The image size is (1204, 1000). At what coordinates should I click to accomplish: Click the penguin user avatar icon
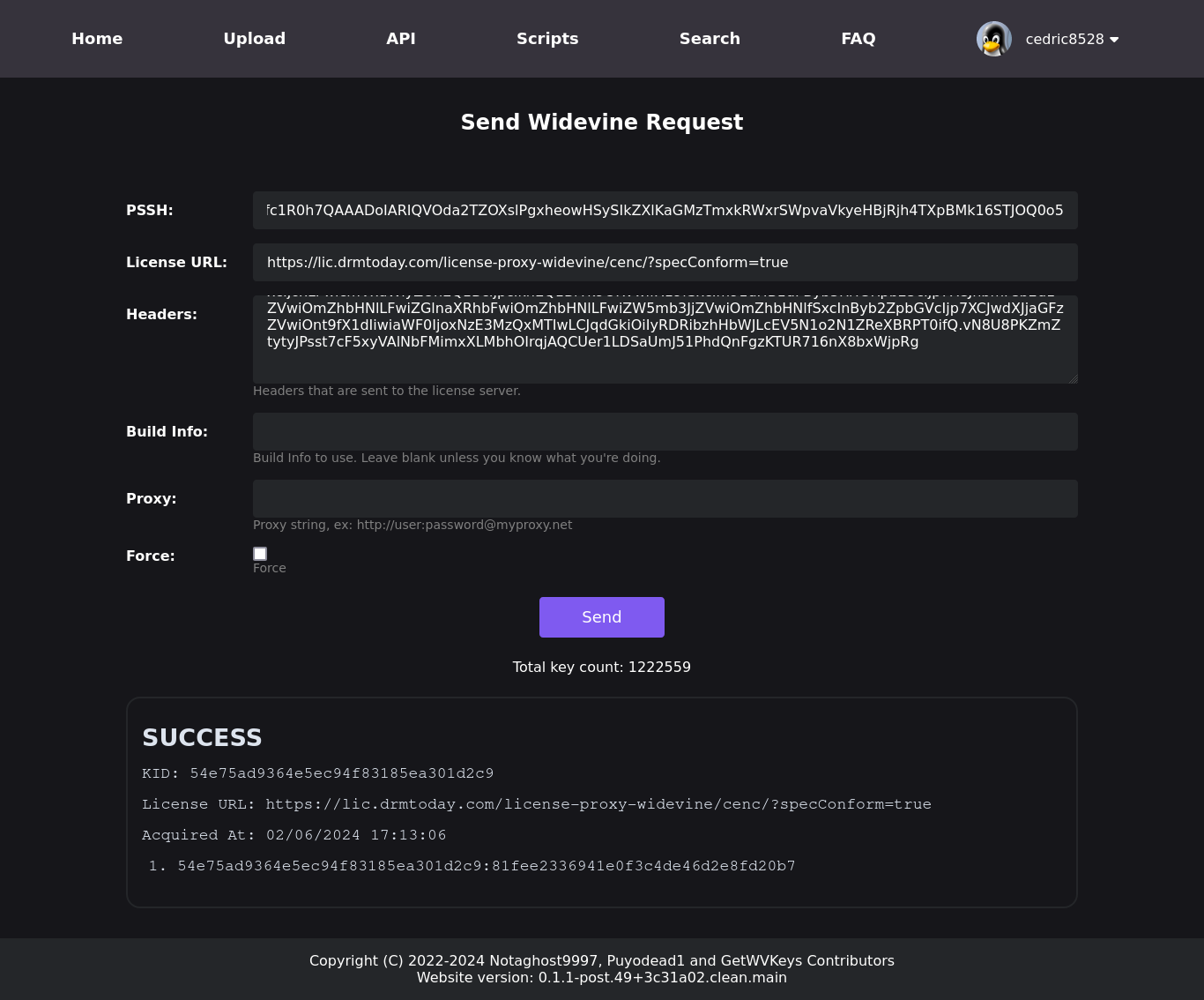point(993,39)
